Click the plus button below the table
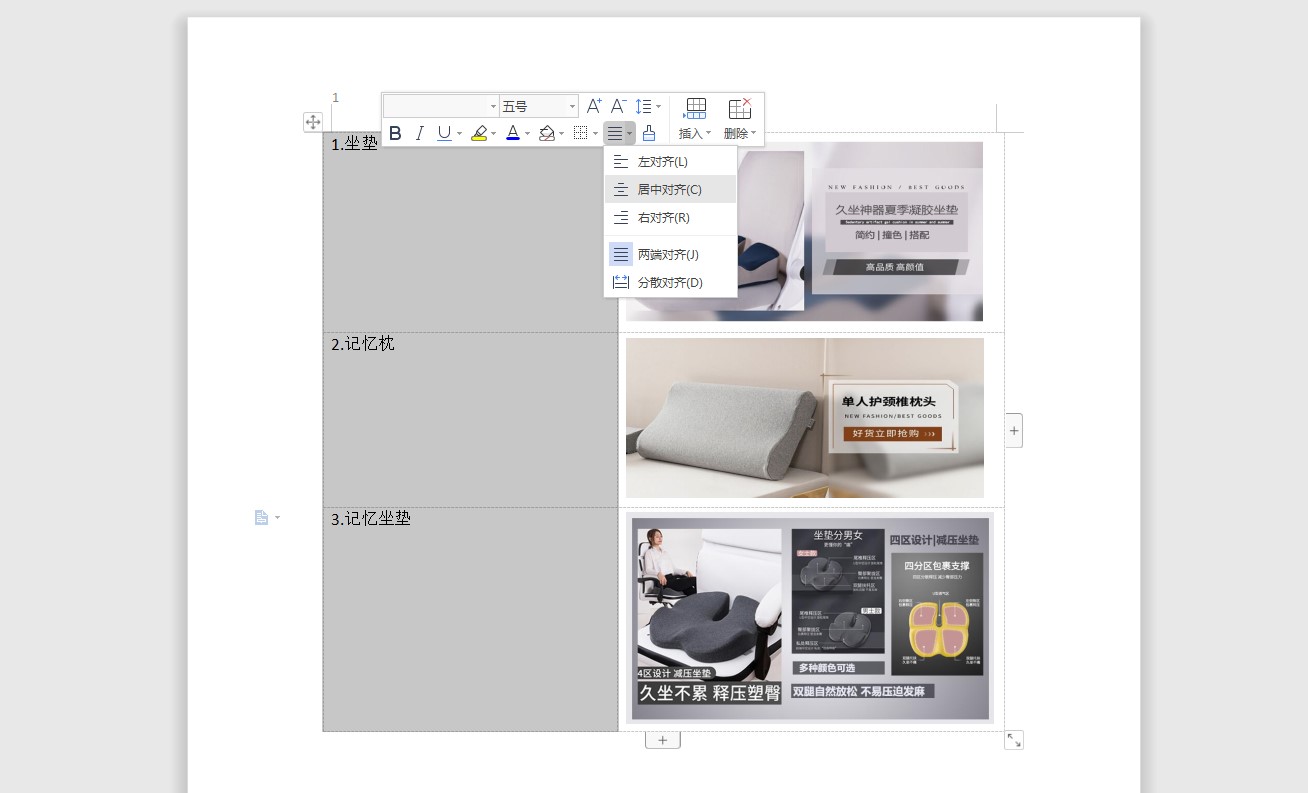The width and height of the screenshot is (1308, 793). coord(663,739)
